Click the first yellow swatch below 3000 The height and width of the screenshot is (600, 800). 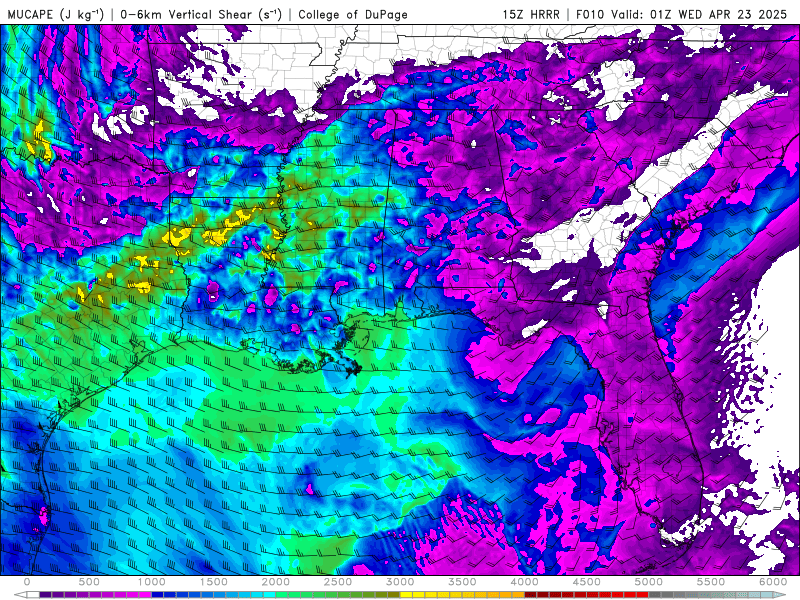tap(406, 595)
